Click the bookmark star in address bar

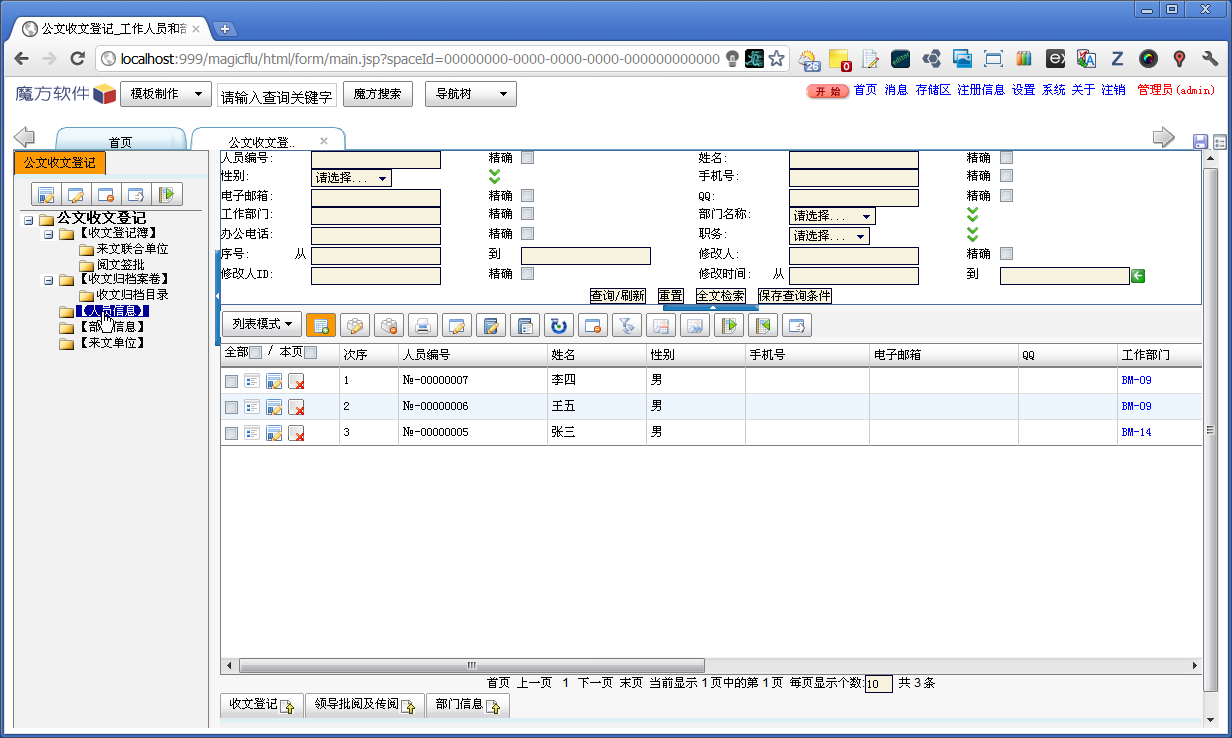(x=776, y=59)
